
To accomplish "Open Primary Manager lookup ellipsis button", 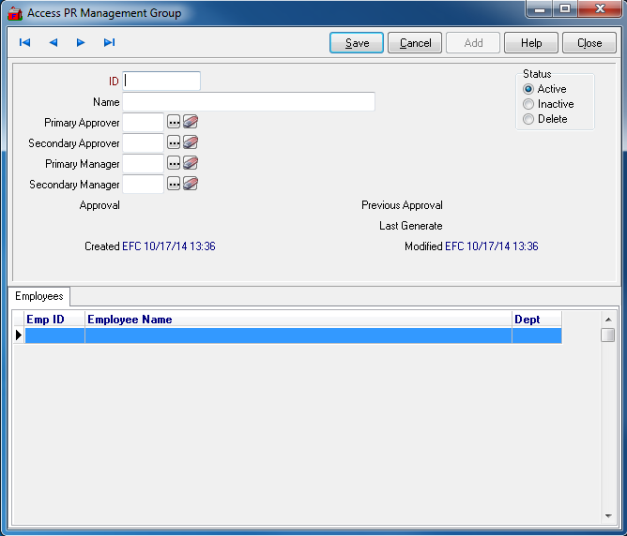I will [x=173, y=163].
